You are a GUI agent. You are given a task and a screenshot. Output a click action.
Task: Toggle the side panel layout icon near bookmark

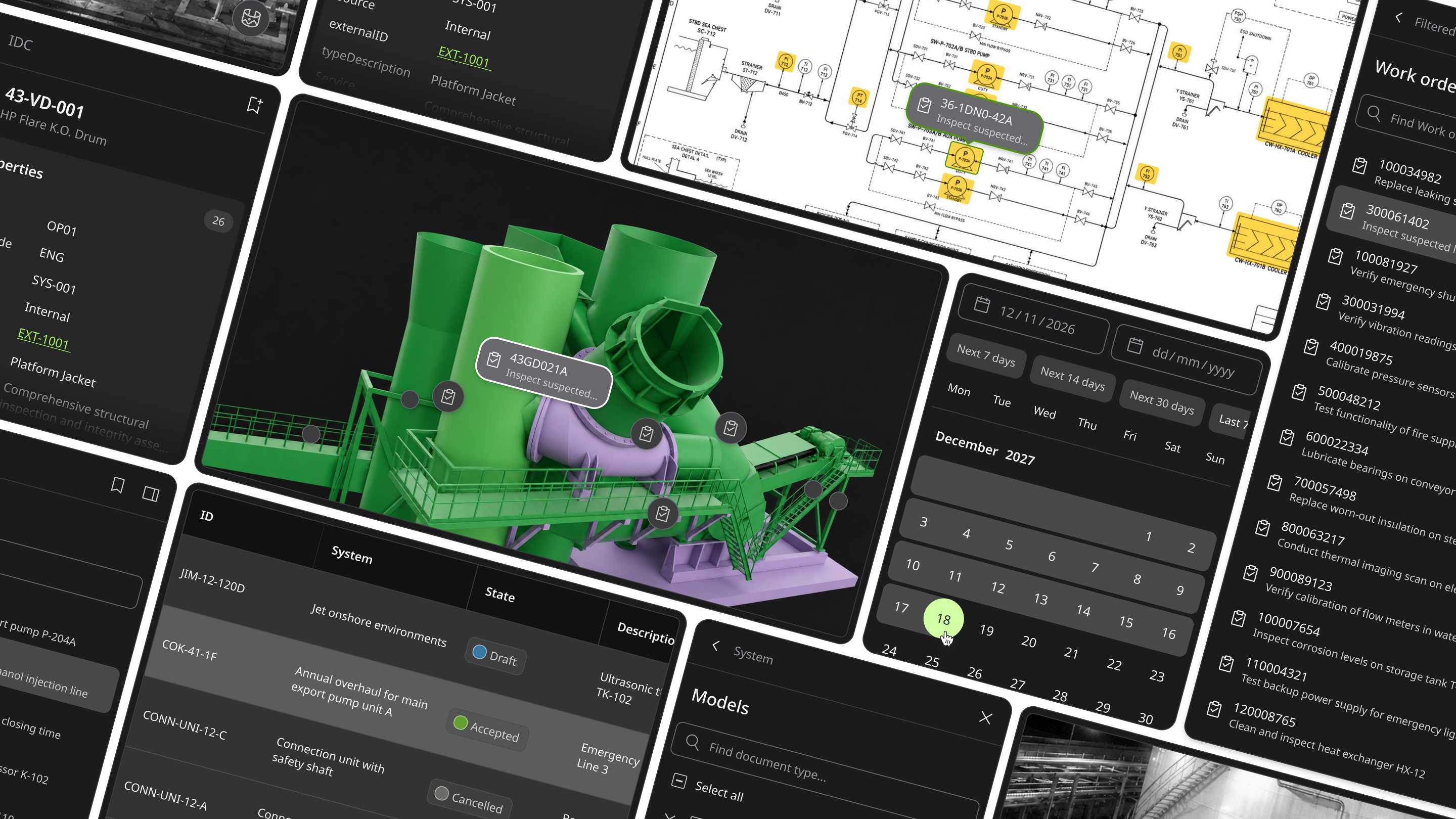pos(150,493)
